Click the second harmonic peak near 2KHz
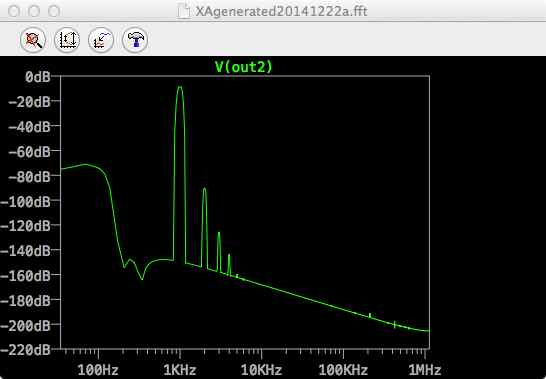Screen dimensions: 546x379 (x=205, y=189)
